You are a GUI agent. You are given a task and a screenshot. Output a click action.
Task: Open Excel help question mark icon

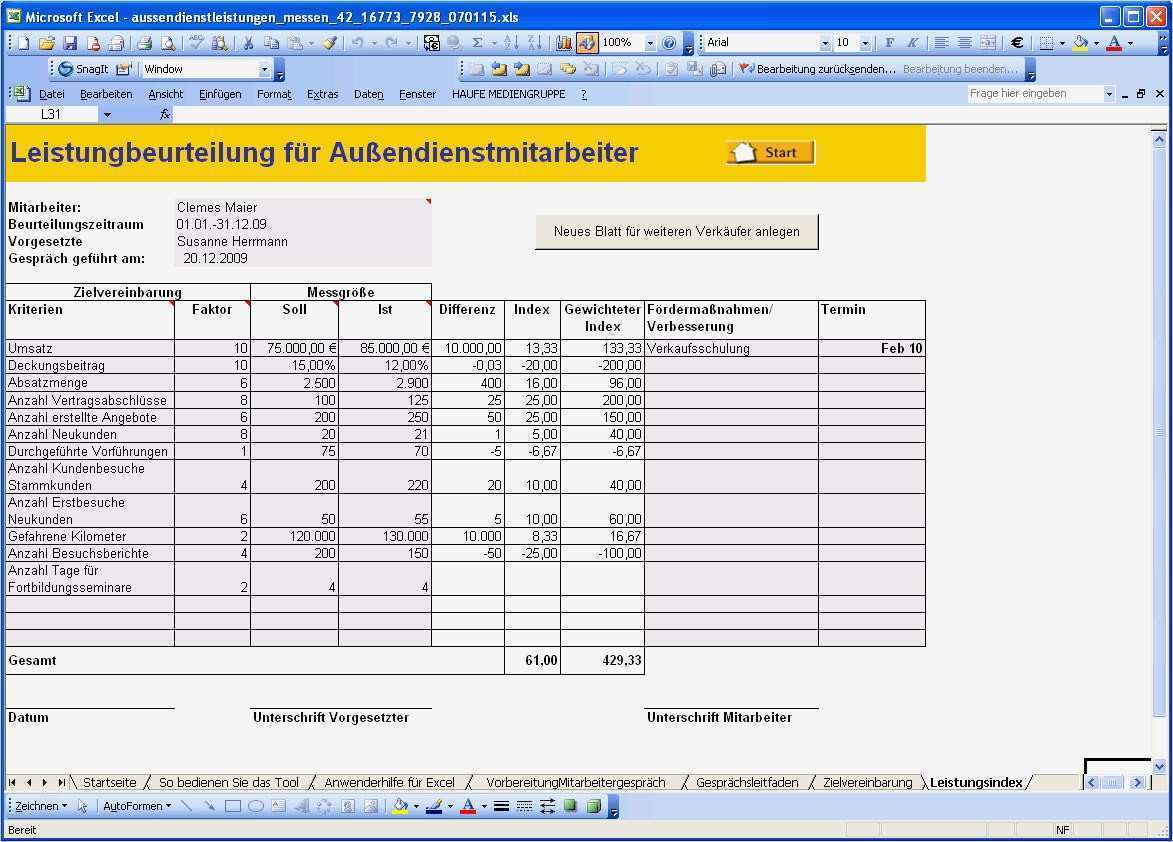(669, 43)
